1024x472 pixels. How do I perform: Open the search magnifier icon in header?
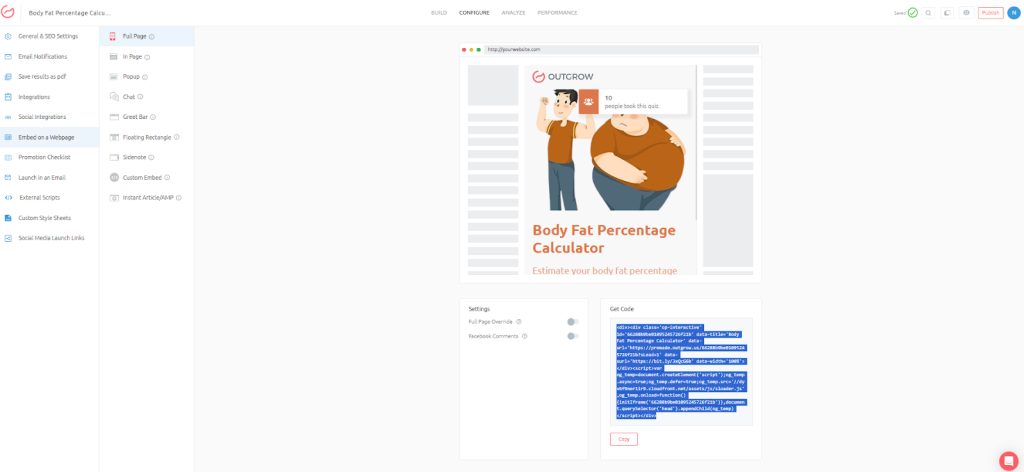click(x=928, y=12)
